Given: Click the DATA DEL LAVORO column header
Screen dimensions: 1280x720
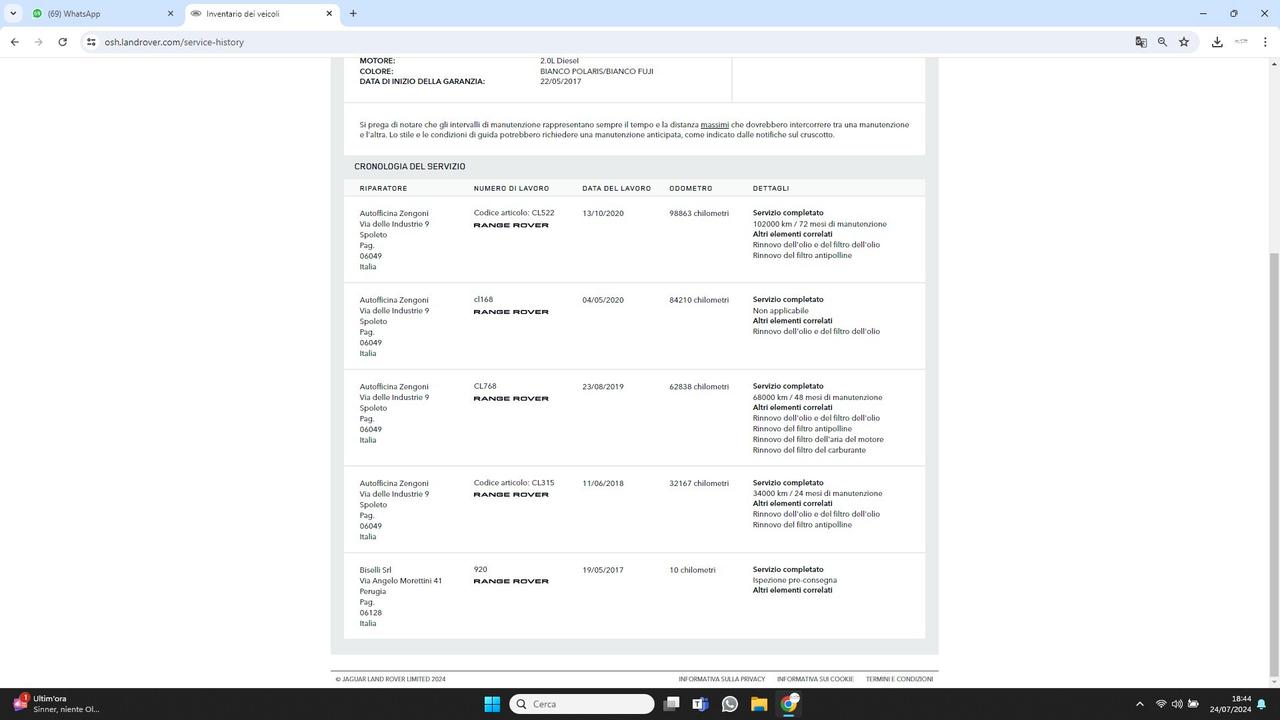Looking at the screenshot, I should click(x=617, y=188).
